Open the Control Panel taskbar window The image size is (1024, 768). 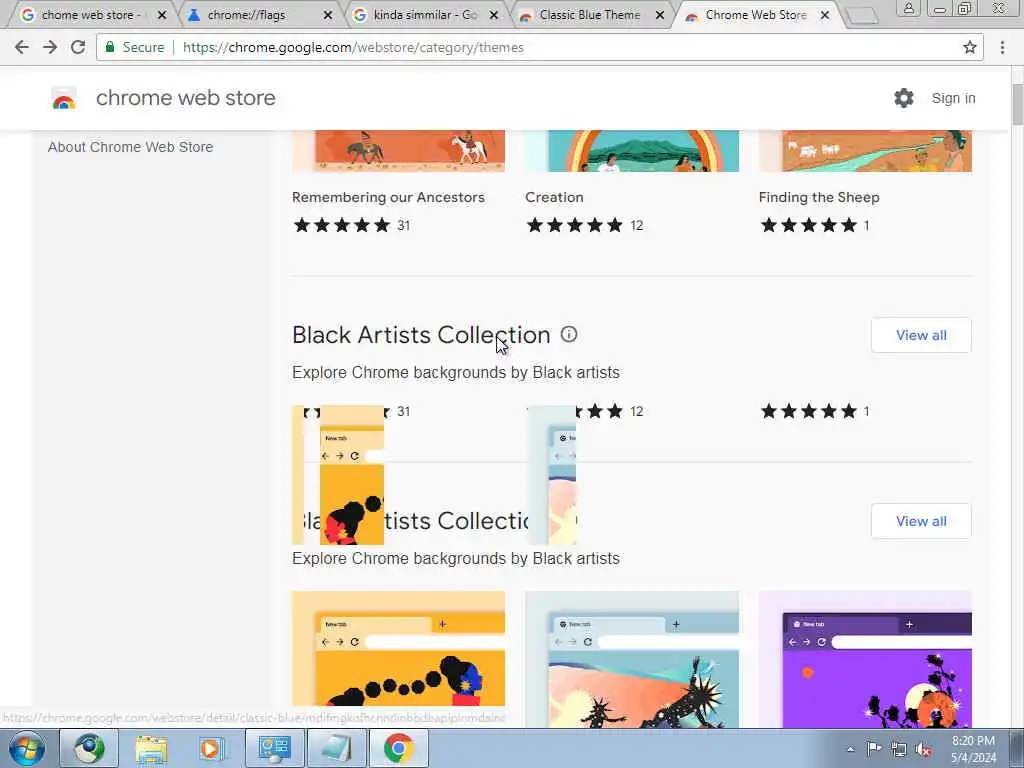274,748
